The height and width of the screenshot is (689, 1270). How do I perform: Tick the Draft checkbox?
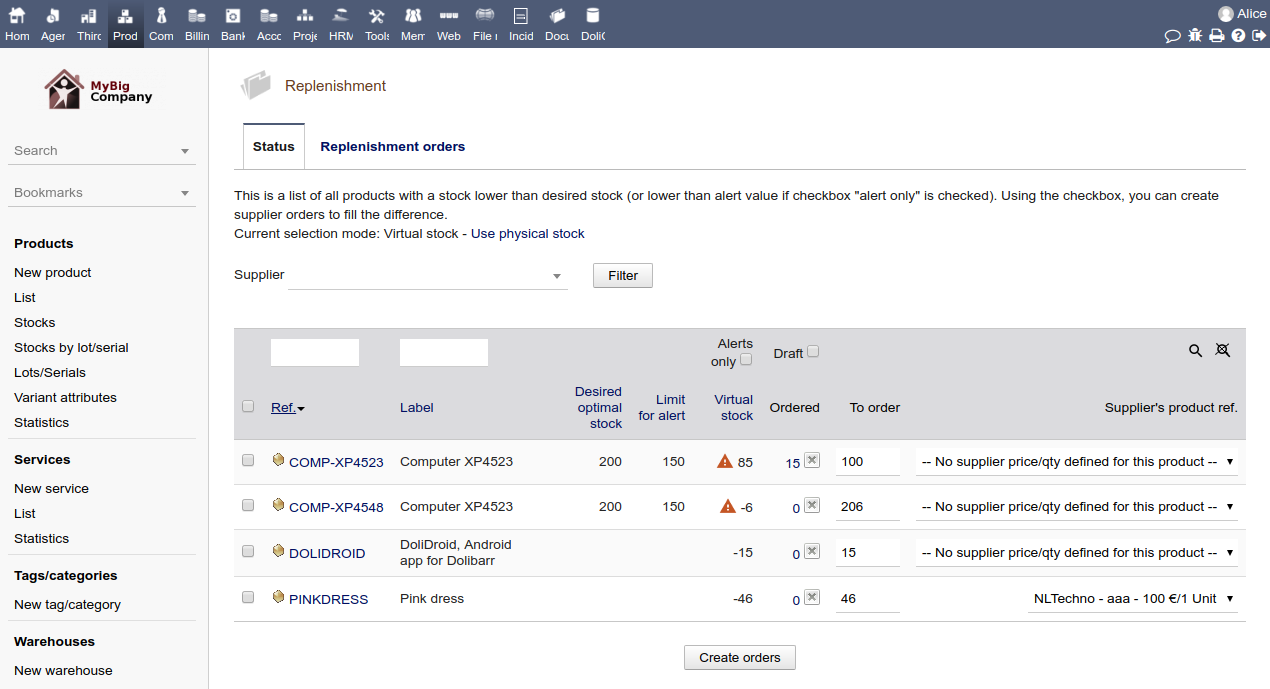pos(813,352)
